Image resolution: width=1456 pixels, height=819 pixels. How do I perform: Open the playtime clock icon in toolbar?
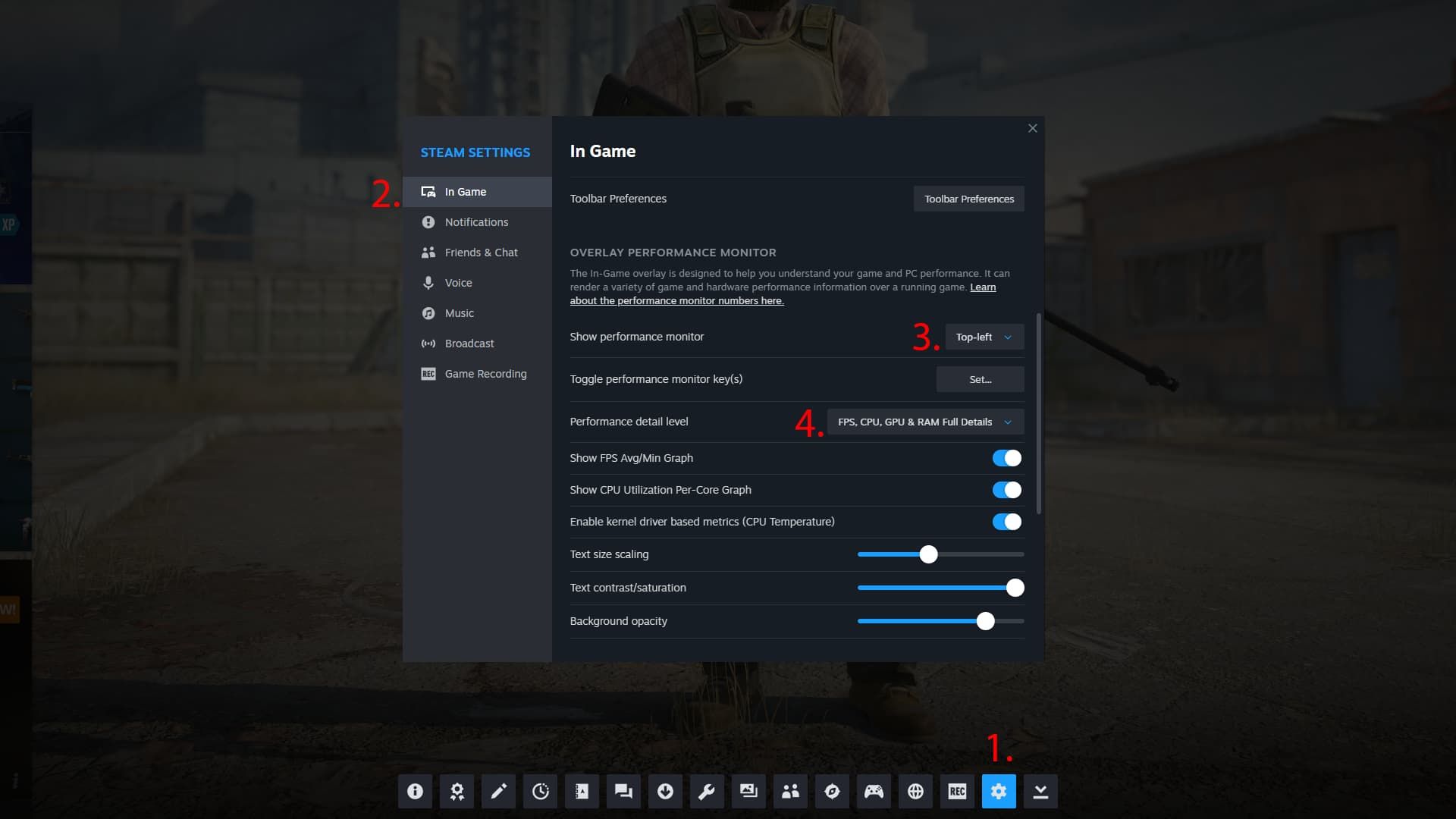[540, 791]
